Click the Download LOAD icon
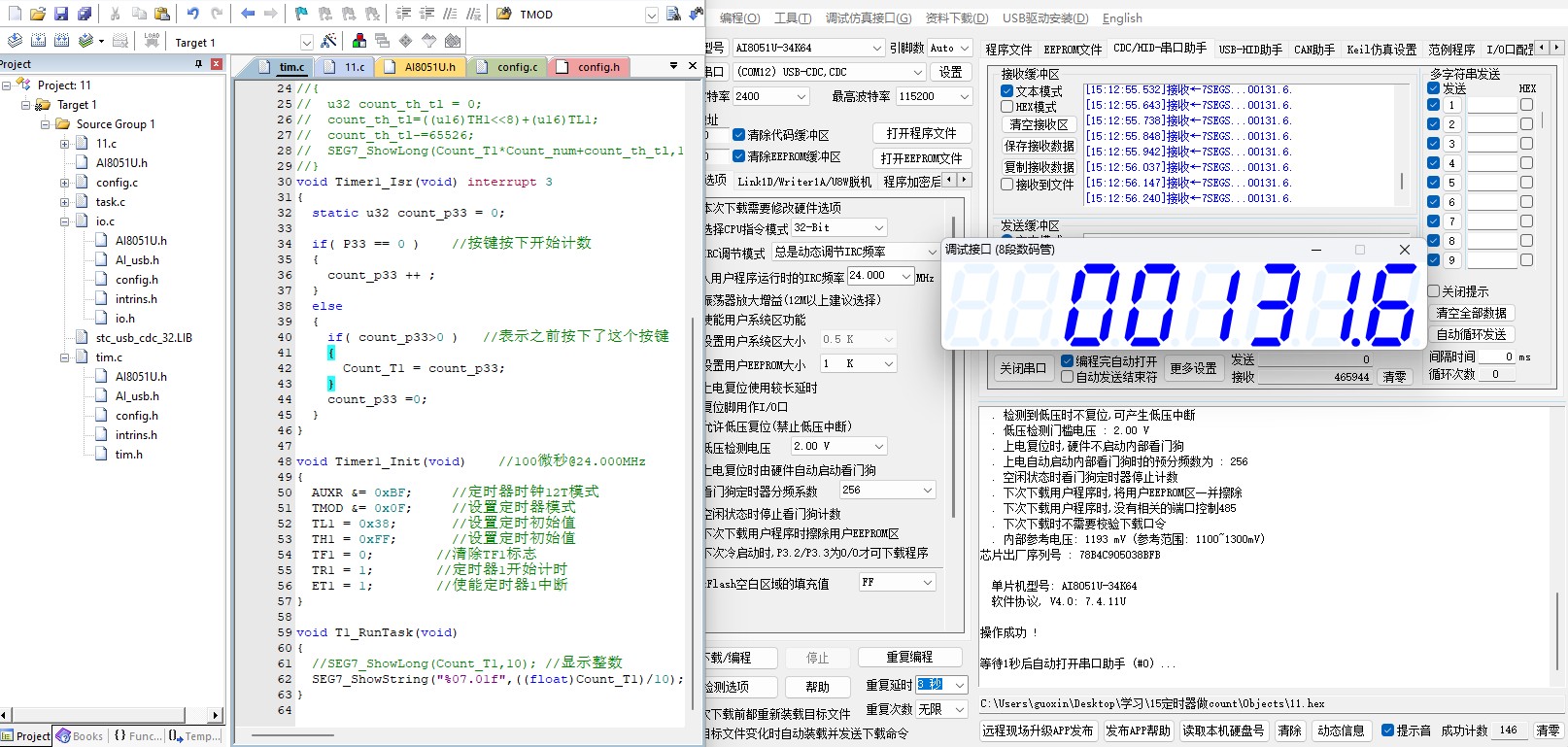Screen dimensions: 1568x747 tap(152, 41)
